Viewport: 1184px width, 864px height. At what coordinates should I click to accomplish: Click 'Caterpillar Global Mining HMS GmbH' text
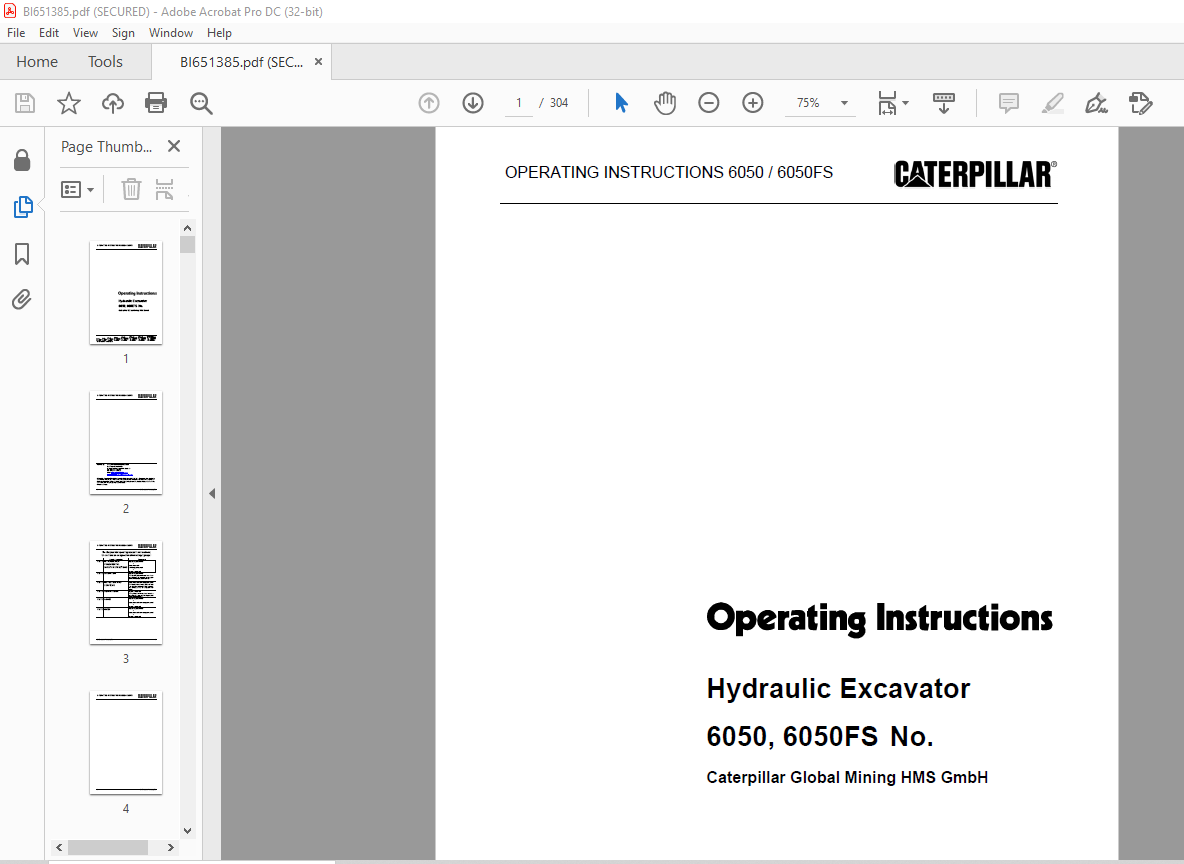847,777
